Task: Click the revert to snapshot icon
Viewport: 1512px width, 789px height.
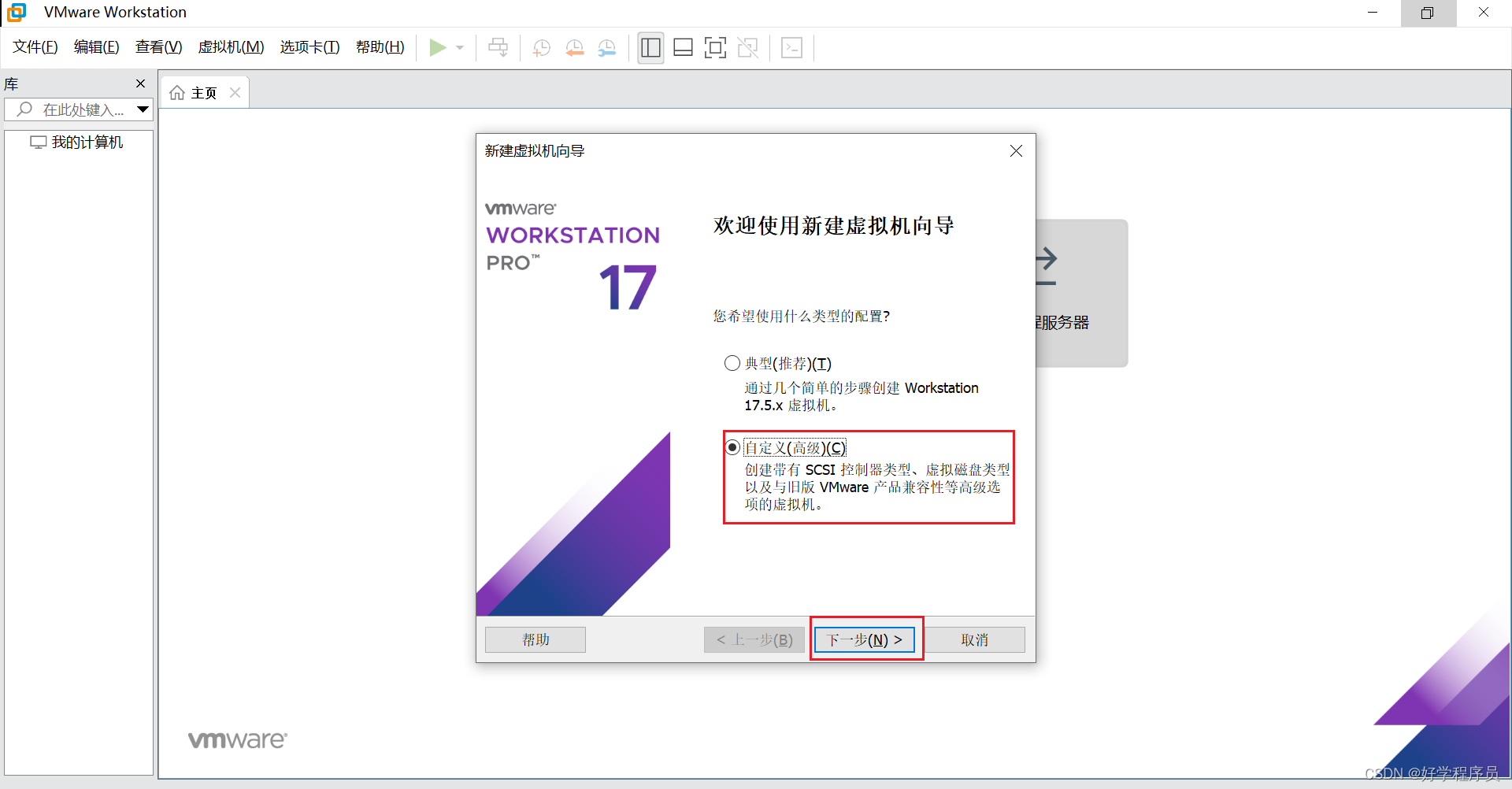Action: [x=574, y=48]
